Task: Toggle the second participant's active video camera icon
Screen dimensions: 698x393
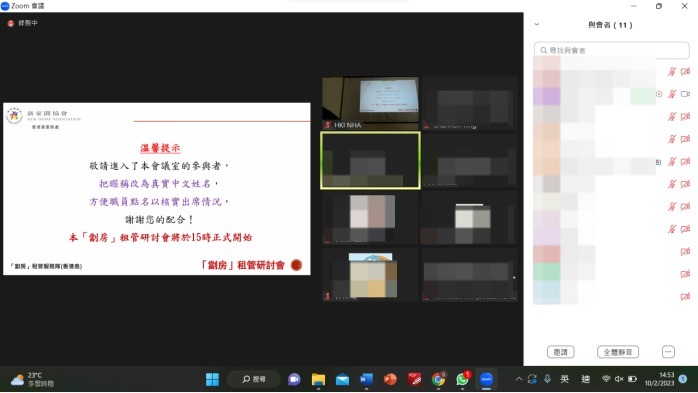Action: tap(686, 94)
